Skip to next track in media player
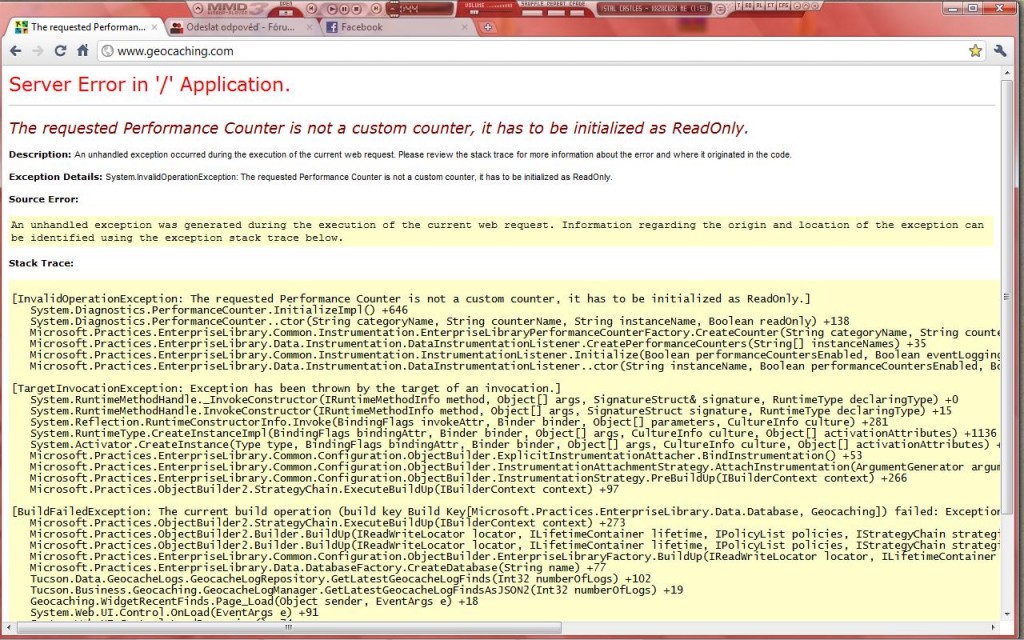 [376, 9]
